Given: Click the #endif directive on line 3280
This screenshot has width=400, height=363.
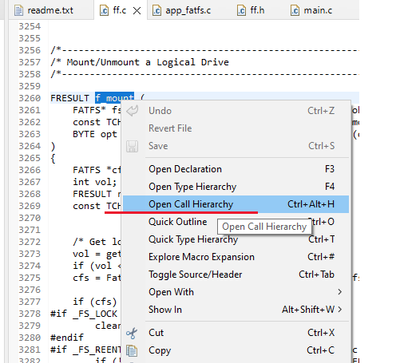Looking at the screenshot, I should pyautogui.click(x=67, y=337).
